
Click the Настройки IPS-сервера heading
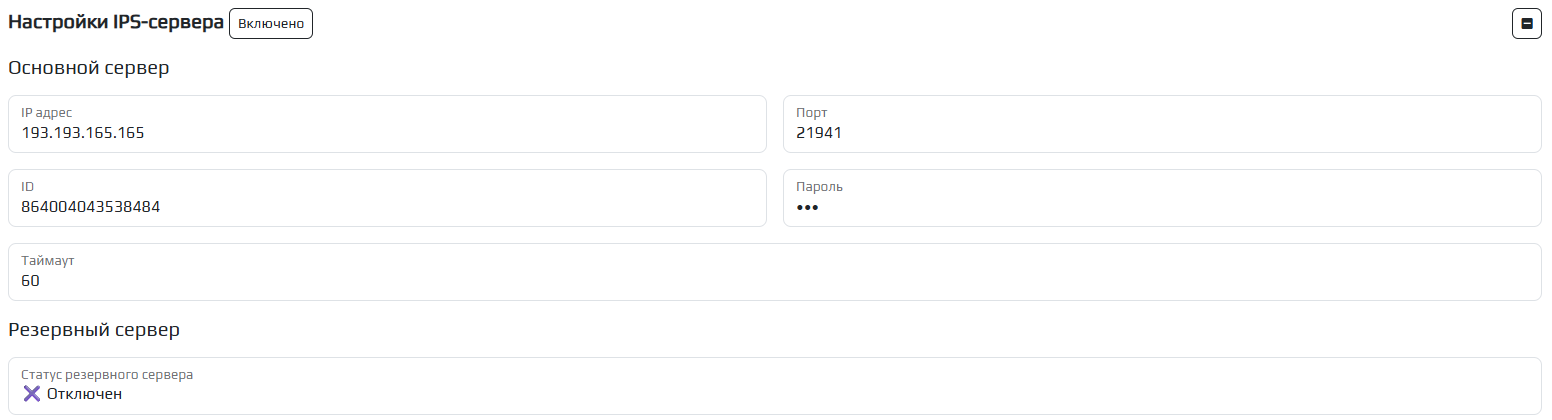116,23
